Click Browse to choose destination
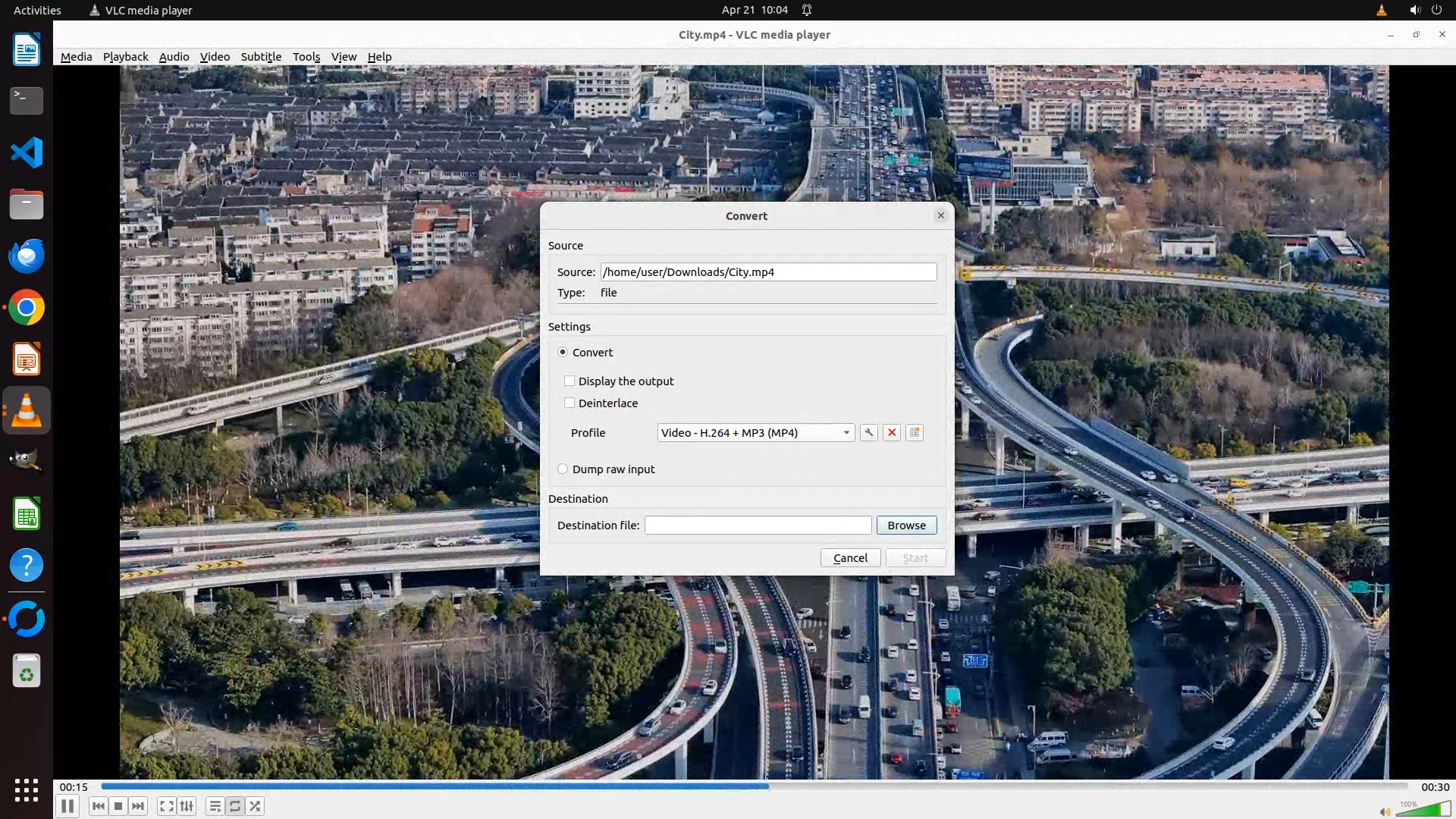The width and height of the screenshot is (1456, 819). [906, 525]
